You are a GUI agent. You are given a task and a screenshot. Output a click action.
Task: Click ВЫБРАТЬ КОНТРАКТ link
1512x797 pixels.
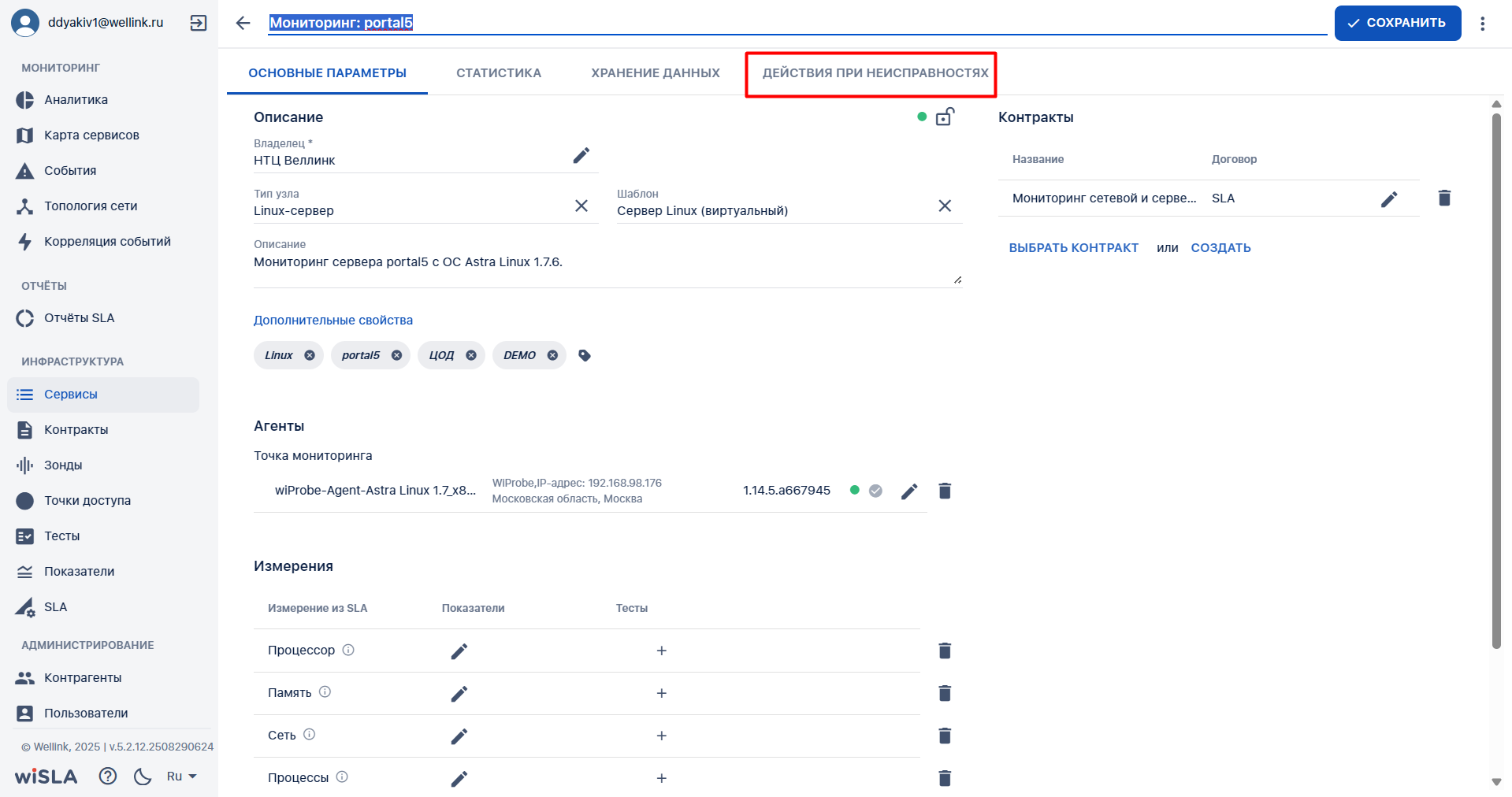tap(1073, 247)
